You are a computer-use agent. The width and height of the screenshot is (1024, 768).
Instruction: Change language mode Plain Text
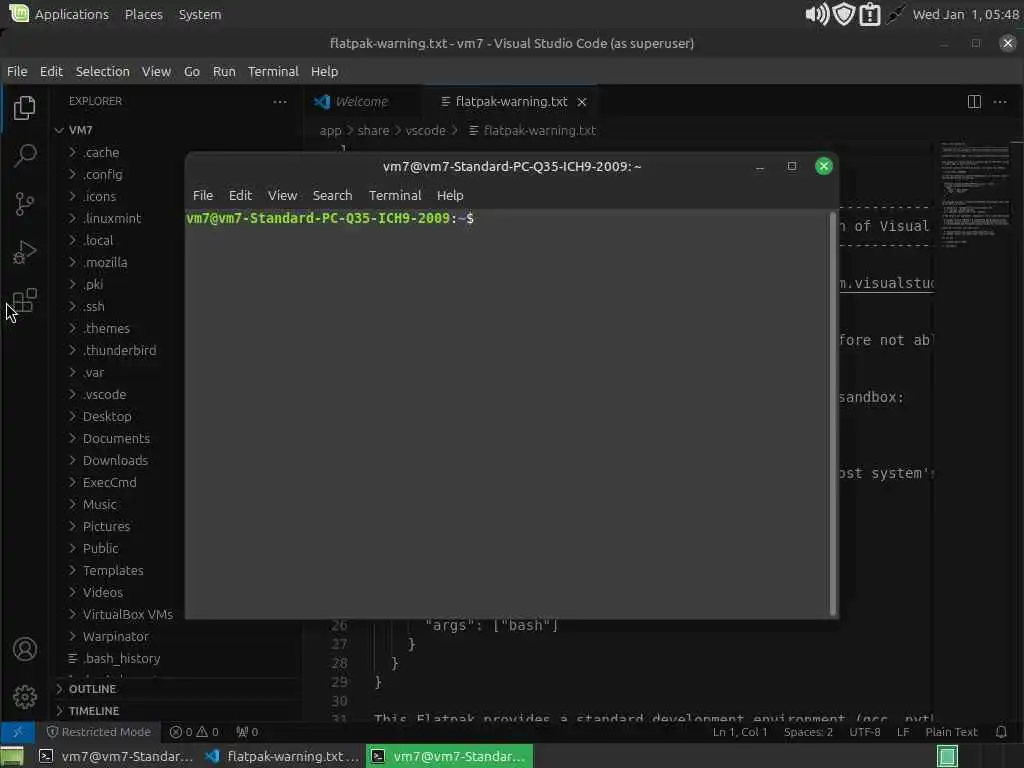tap(951, 731)
